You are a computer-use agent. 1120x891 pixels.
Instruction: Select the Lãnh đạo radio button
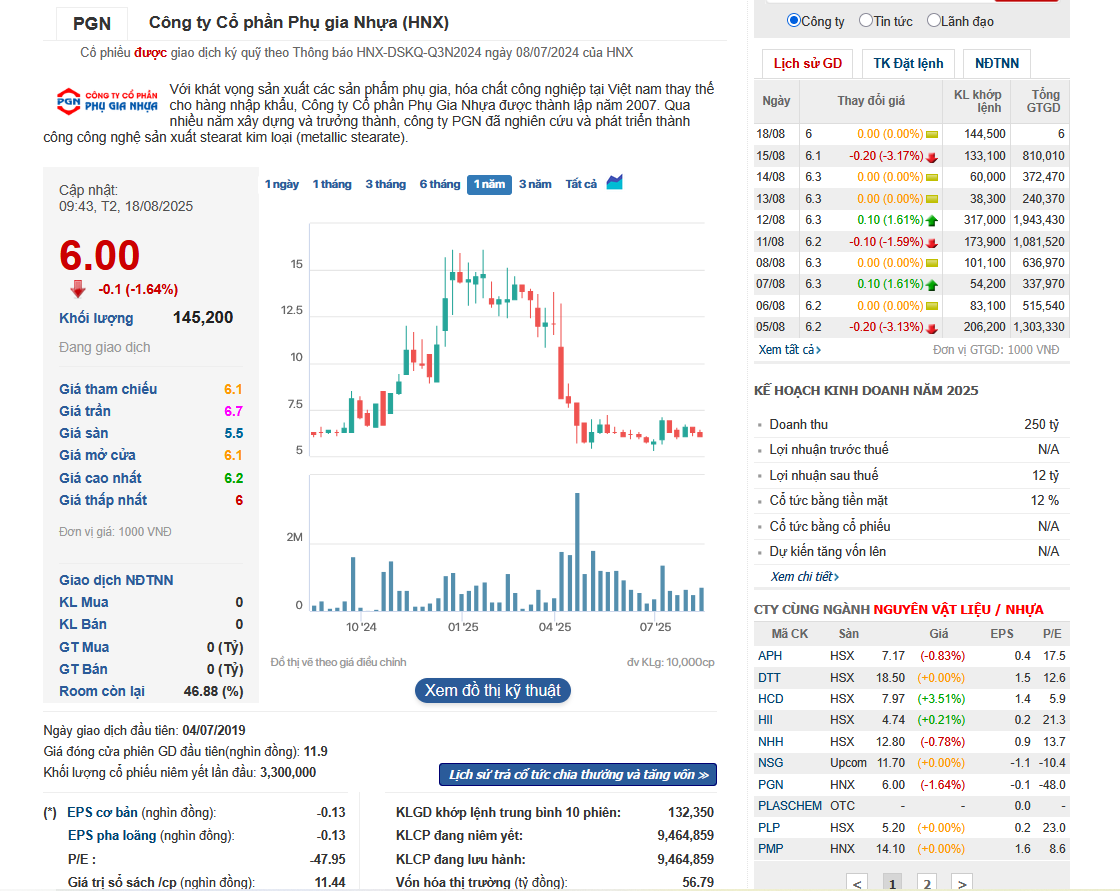(934, 21)
